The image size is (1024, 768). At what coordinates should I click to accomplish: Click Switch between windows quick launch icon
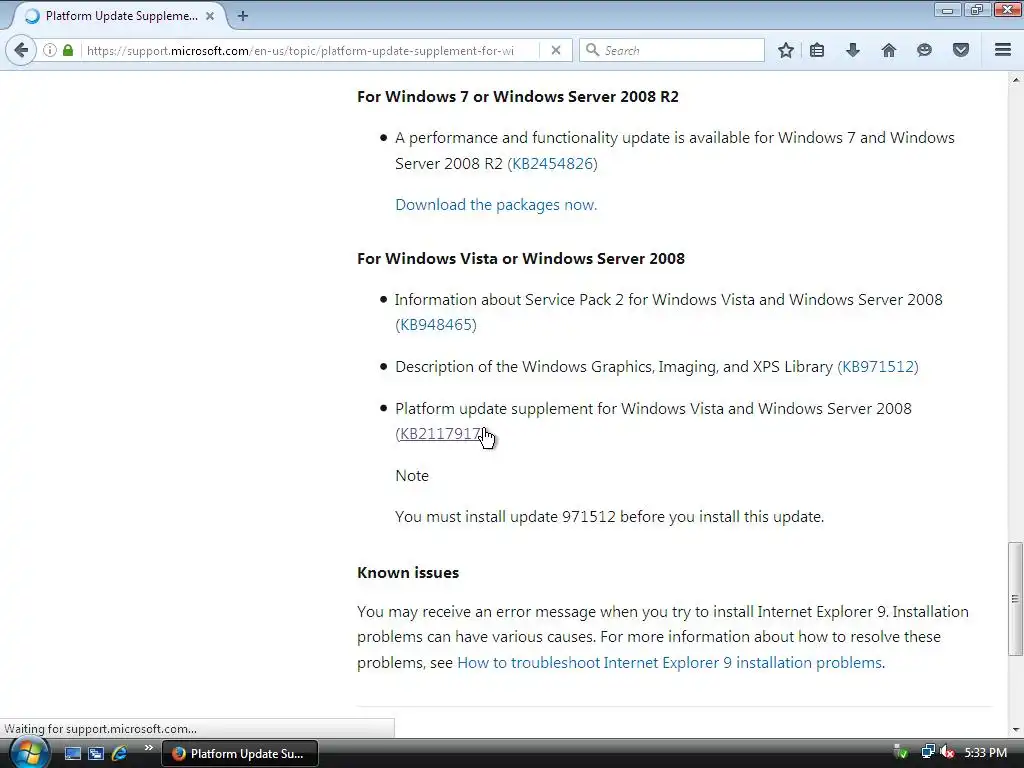(96, 753)
